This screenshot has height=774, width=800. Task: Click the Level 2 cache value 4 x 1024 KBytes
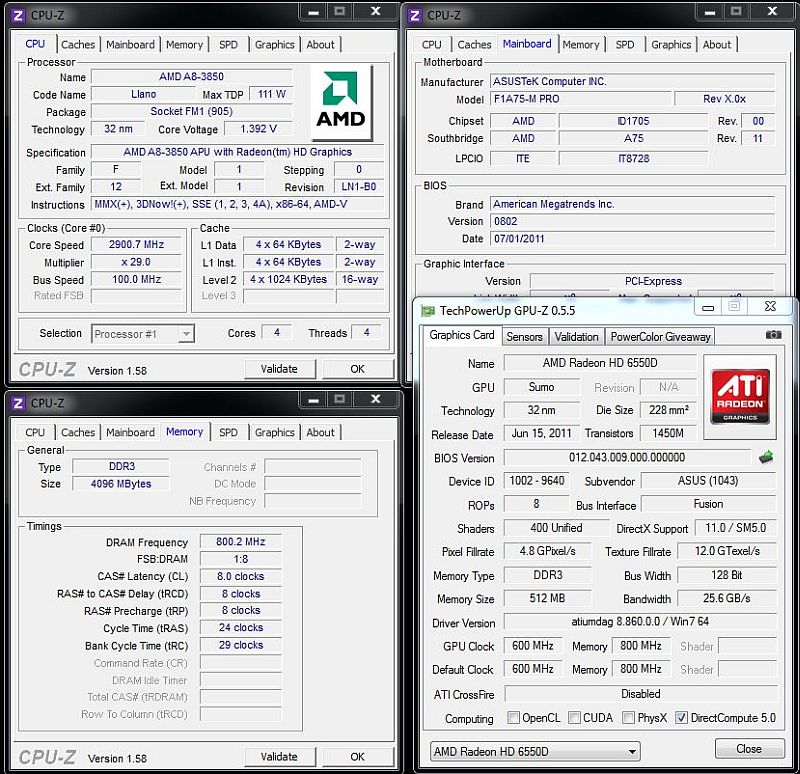coord(288,279)
